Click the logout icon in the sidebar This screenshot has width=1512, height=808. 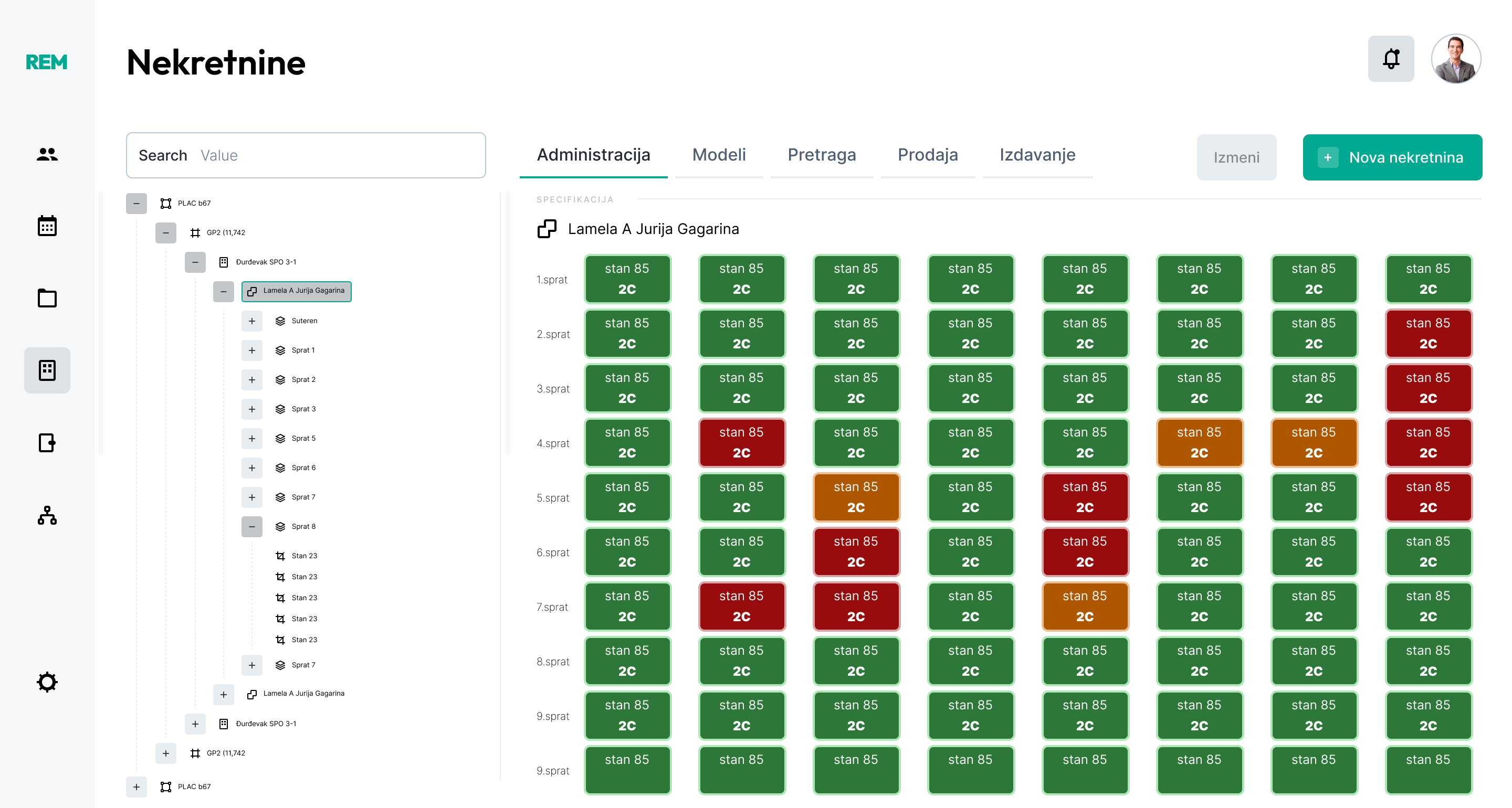click(47, 443)
